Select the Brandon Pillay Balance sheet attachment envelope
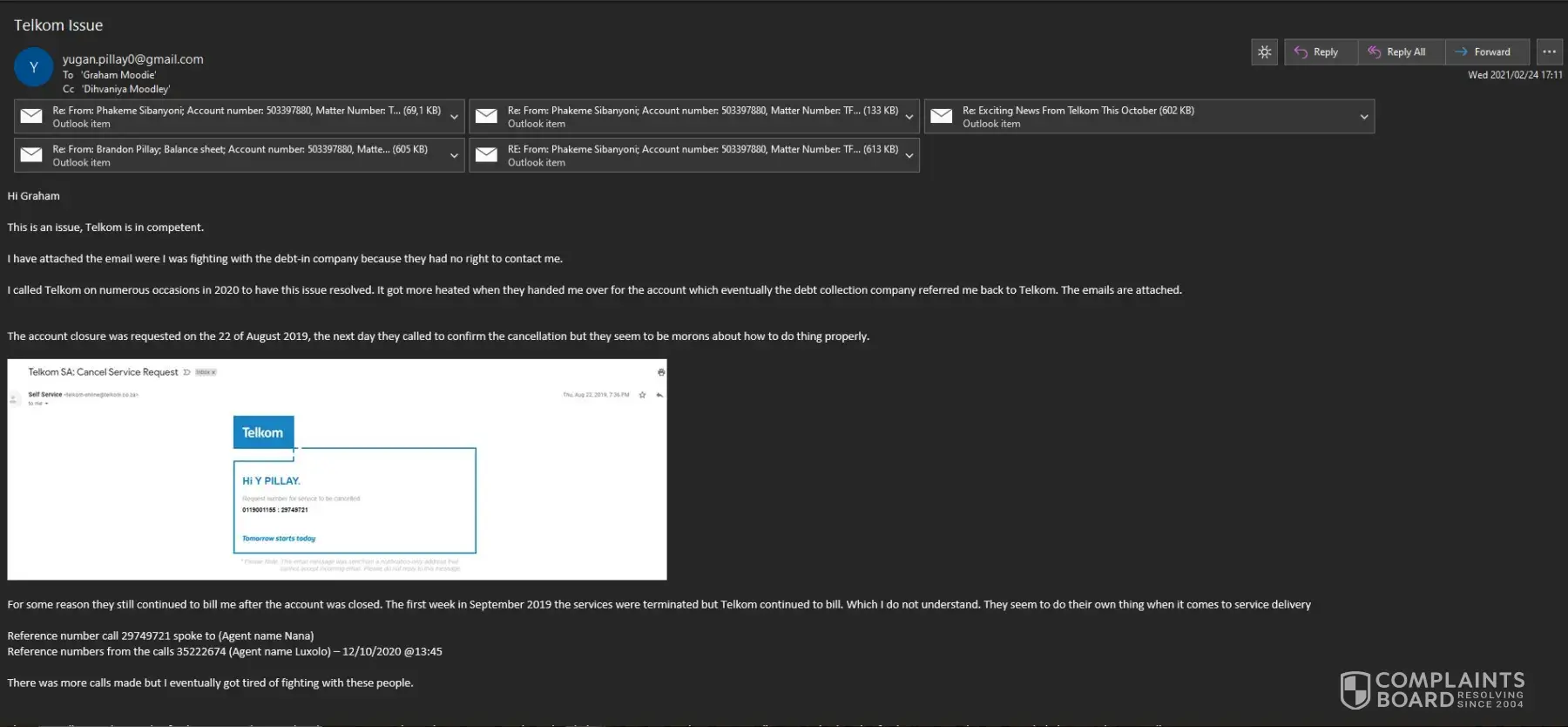This screenshot has height=727, width=1568. click(x=31, y=154)
